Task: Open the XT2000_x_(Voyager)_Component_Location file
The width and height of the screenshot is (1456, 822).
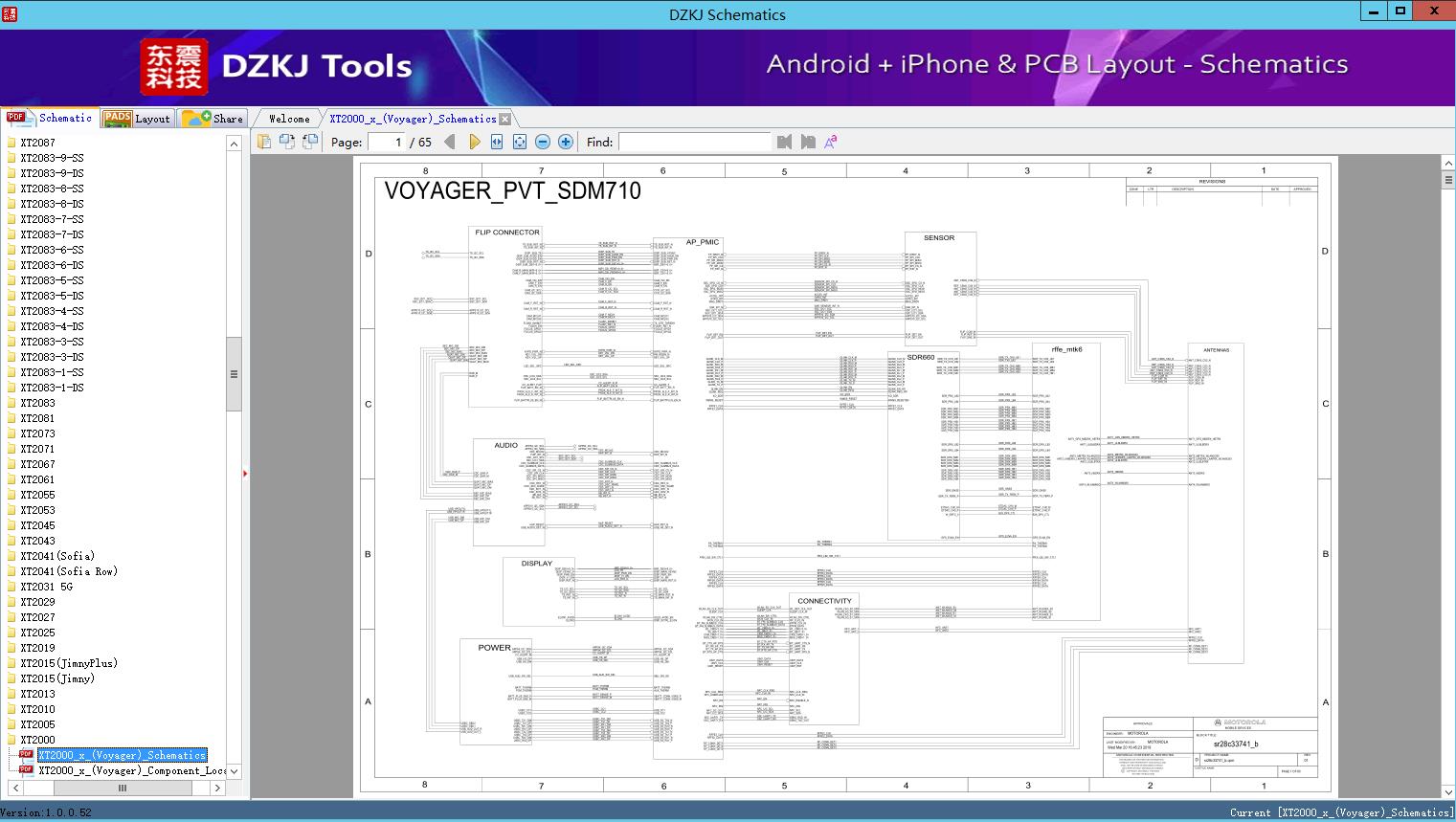Action: pyautogui.click(x=132, y=770)
